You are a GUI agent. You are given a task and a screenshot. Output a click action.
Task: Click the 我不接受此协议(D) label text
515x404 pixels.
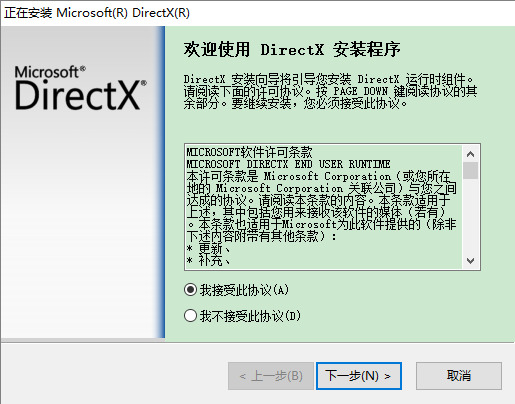250,316
